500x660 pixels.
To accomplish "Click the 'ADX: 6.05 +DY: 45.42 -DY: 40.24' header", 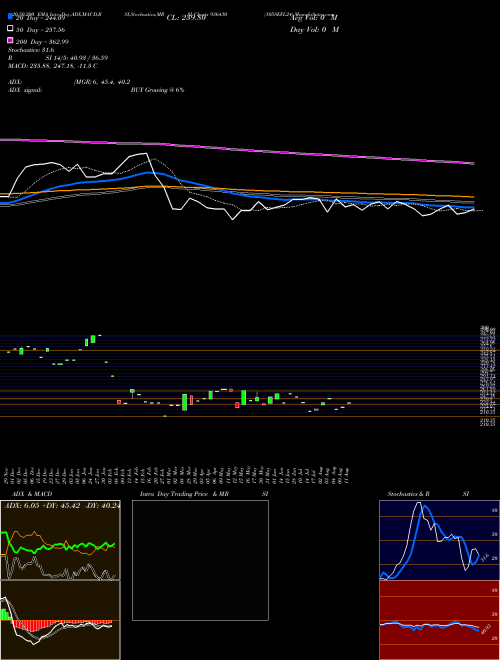I will point(61,506).
